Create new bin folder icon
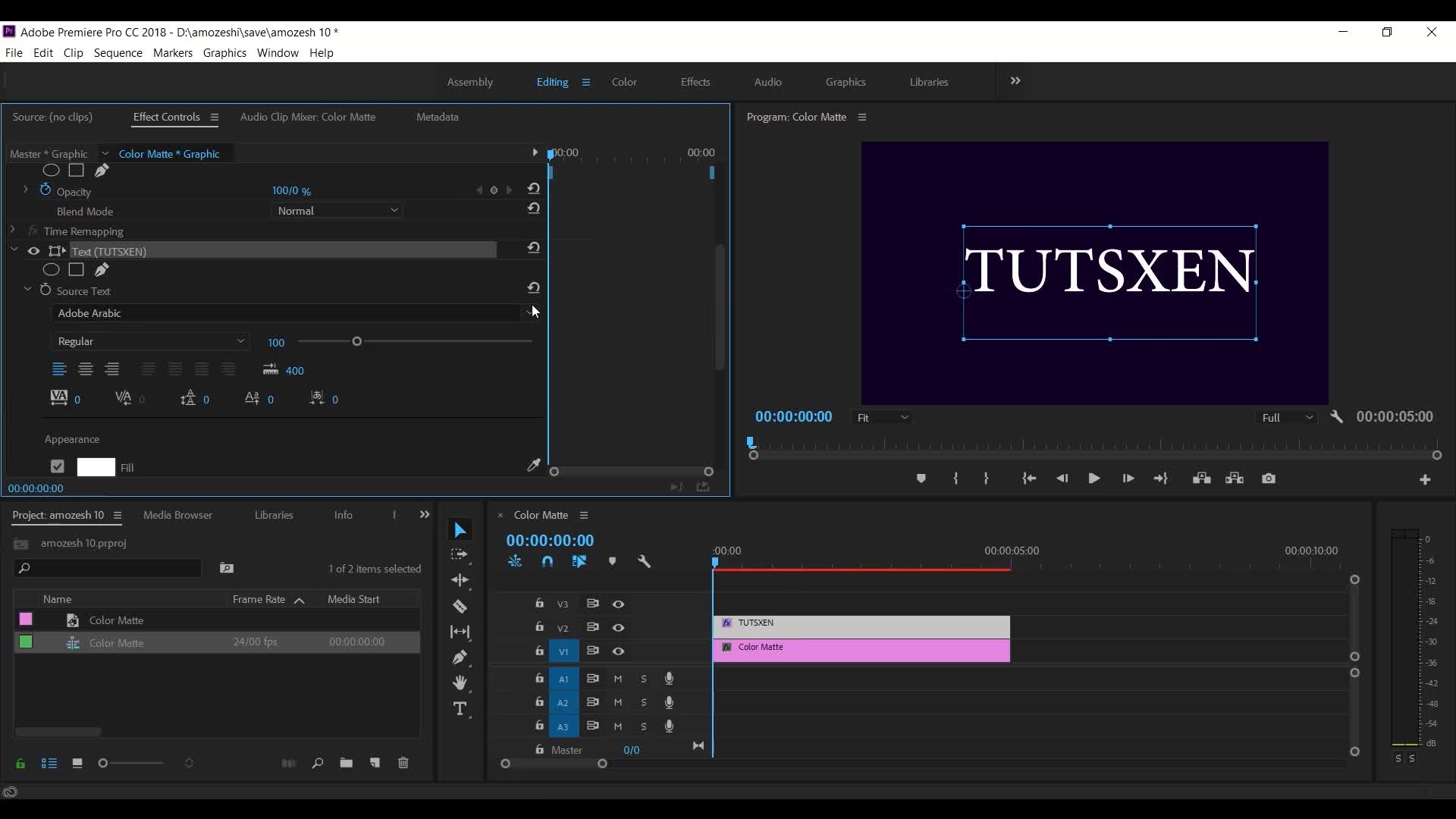The width and height of the screenshot is (1456, 819). pyautogui.click(x=346, y=763)
